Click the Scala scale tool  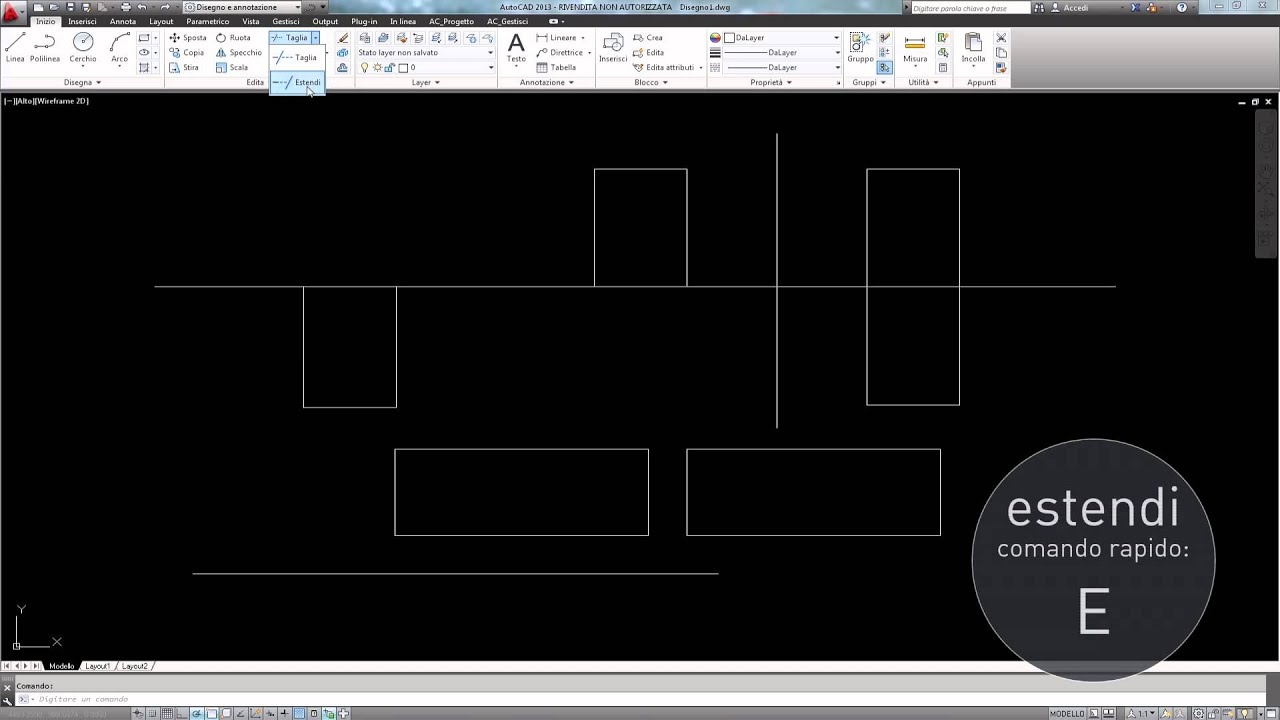(232, 68)
